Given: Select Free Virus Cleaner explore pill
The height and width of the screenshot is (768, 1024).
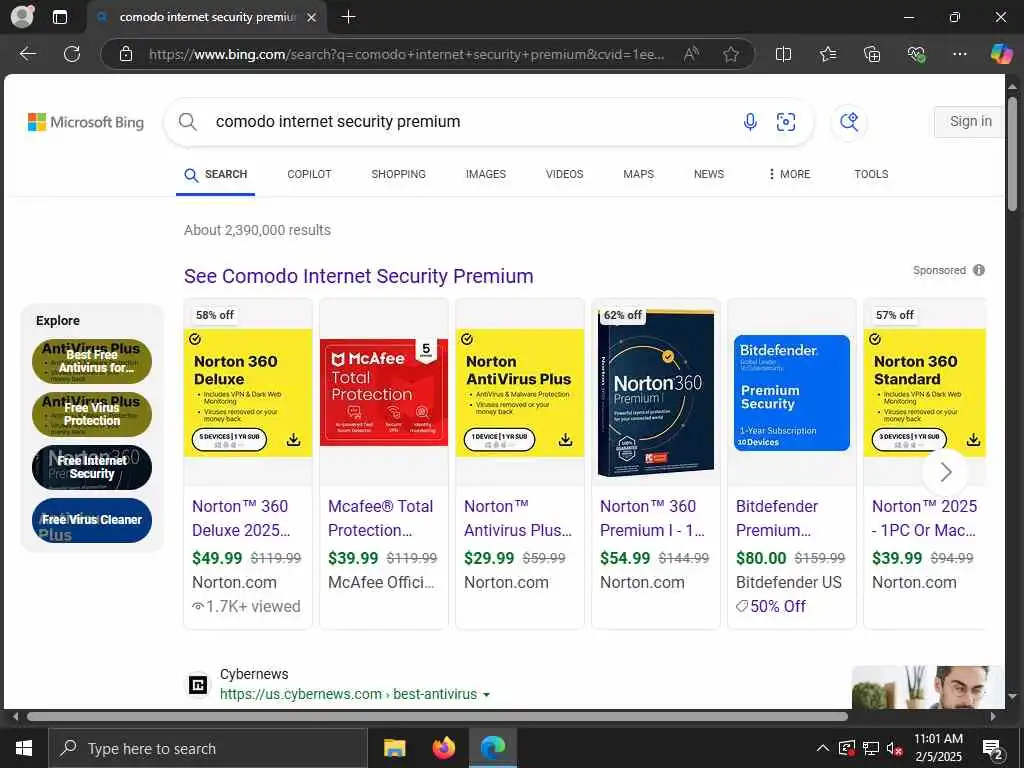Looking at the screenshot, I should pyautogui.click(x=92, y=520).
